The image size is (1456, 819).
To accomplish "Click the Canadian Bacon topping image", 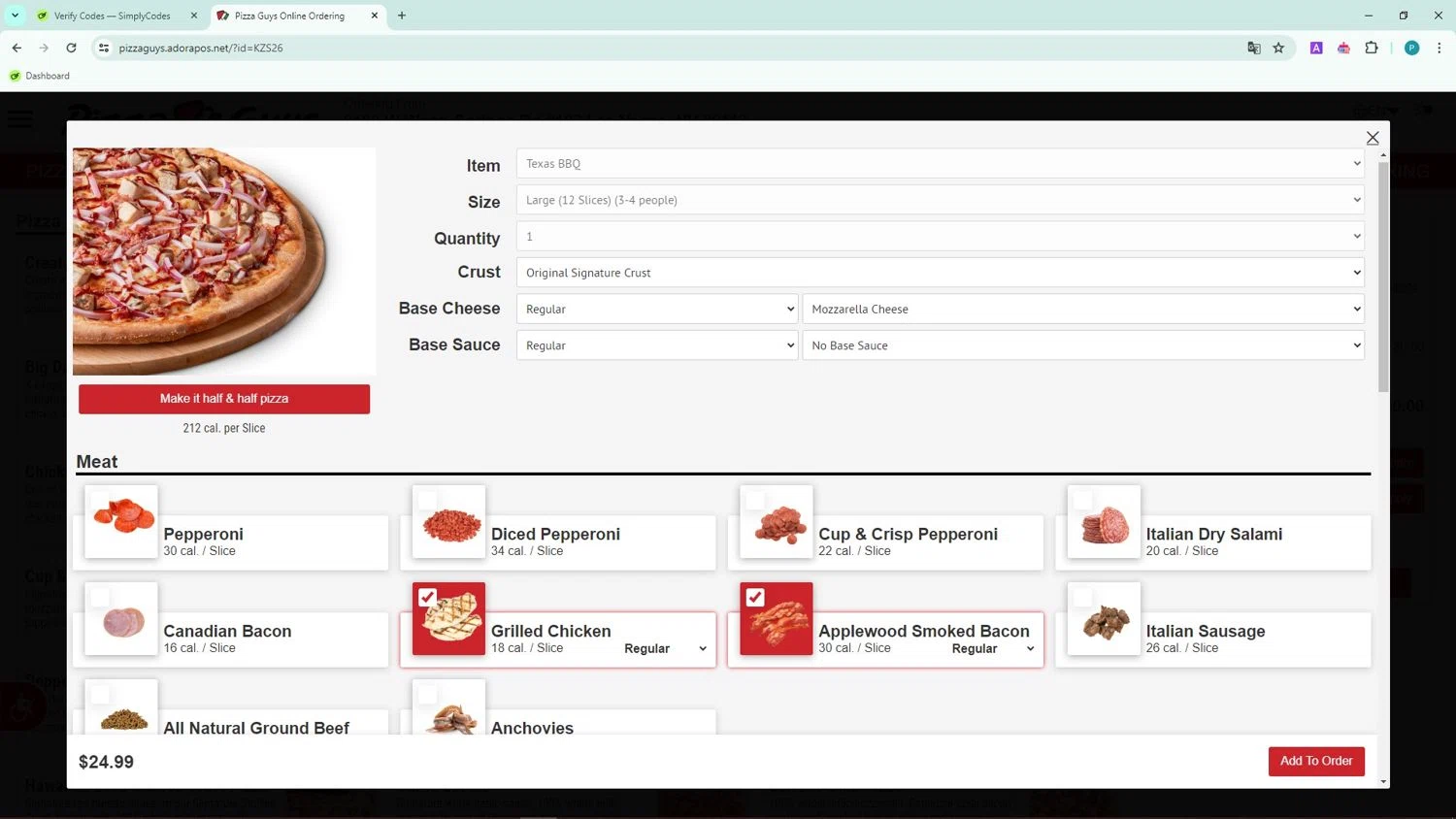I will (x=121, y=619).
